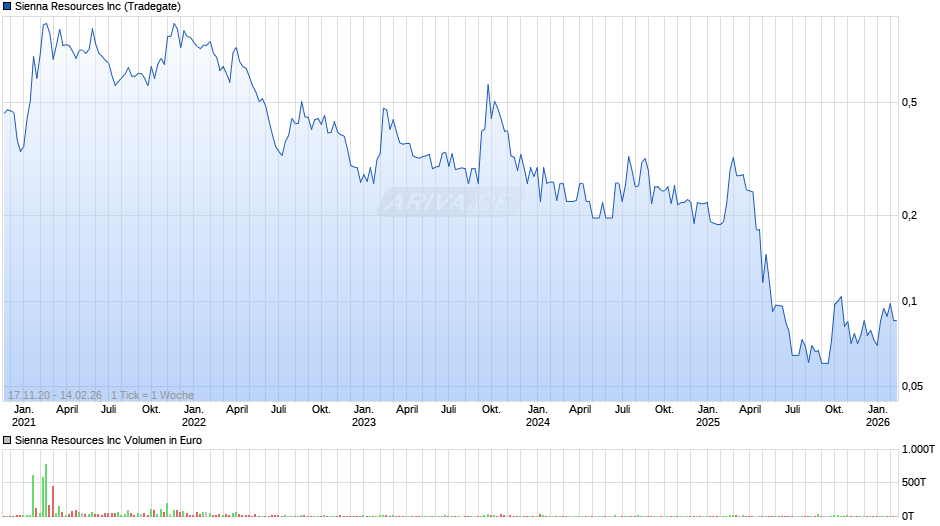Screen dimensions: 940x526
Task: Click the 'Jan. 2023' time axis label
Action: click(x=364, y=416)
